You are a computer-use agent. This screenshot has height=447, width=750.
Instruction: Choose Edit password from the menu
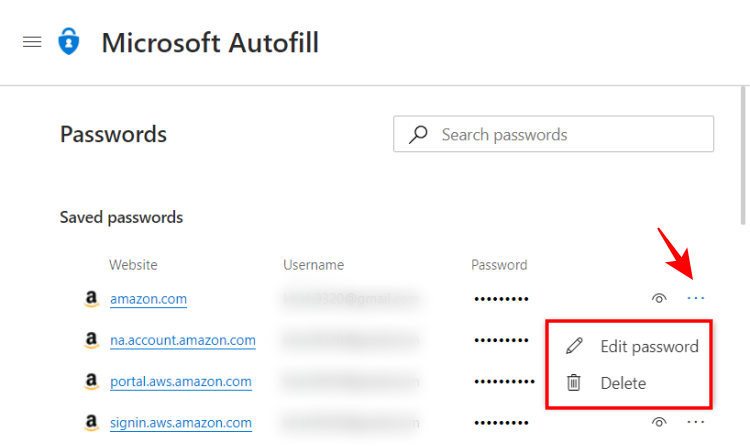click(648, 347)
